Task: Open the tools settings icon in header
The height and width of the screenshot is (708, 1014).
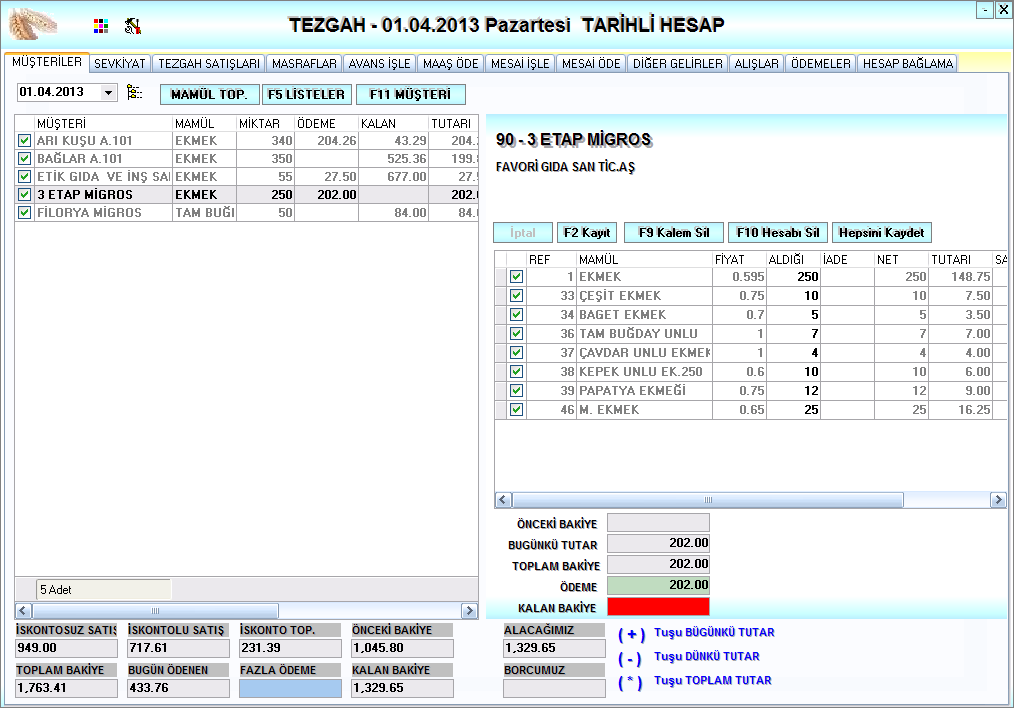Action: (132, 26)
